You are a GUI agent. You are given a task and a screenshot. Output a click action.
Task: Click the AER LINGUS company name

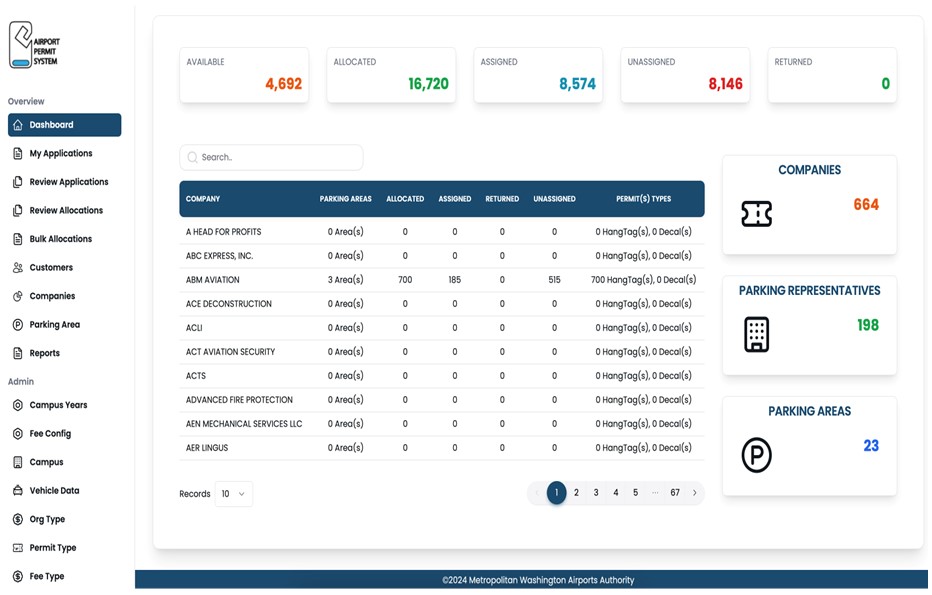pyautogui.click(x=207, y=448)
